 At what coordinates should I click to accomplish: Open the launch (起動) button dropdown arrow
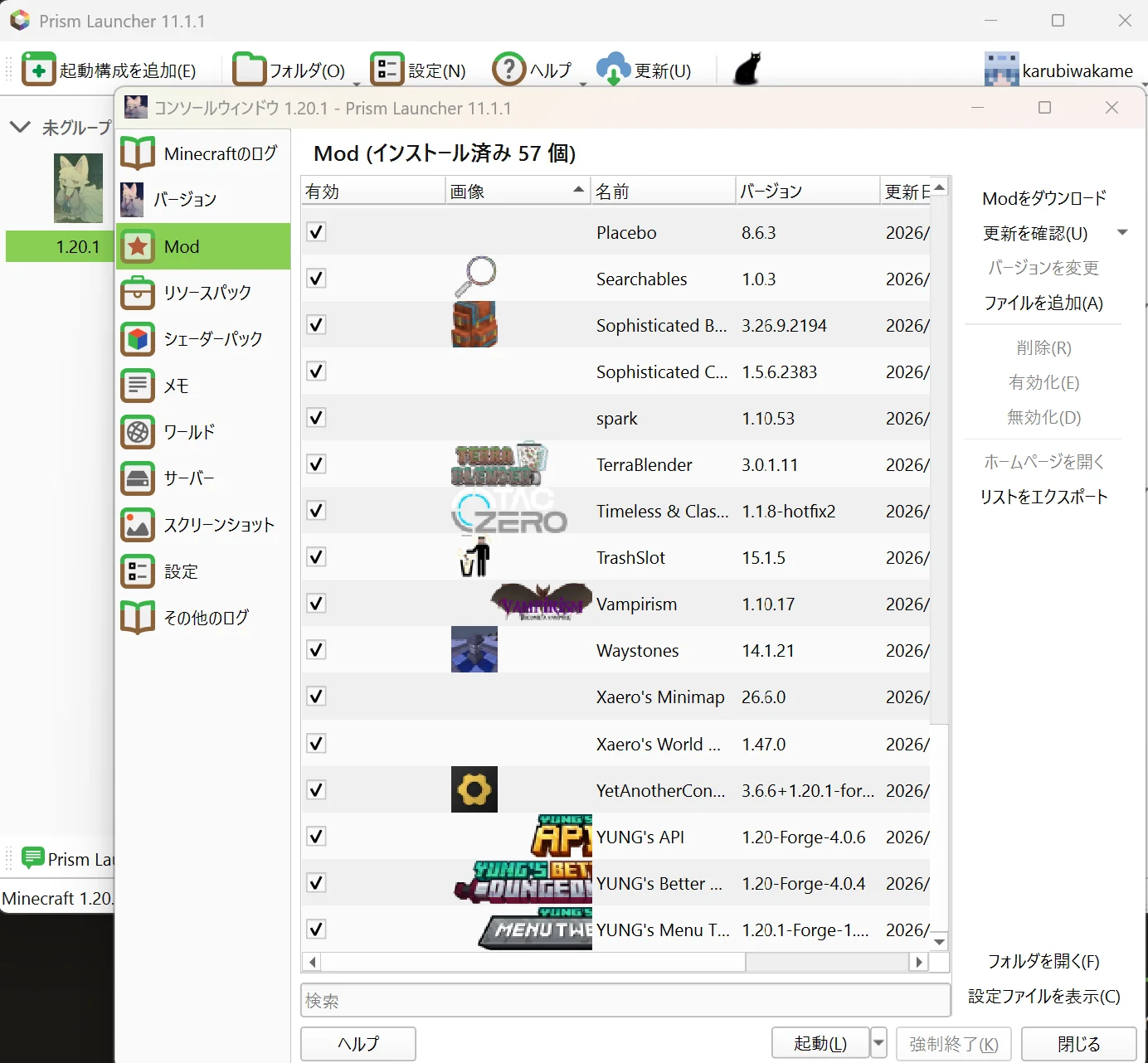pyautogui.click(x=878, y=1043)
